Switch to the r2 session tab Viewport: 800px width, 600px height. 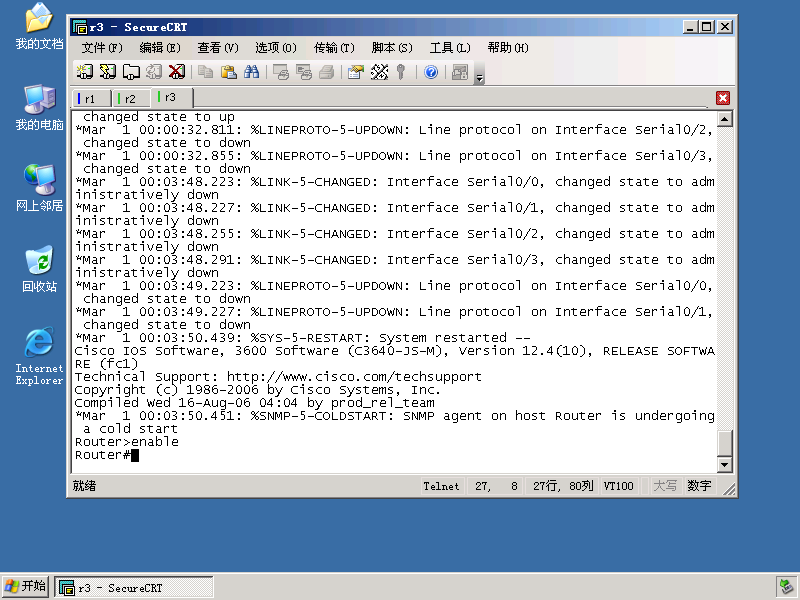132,98
